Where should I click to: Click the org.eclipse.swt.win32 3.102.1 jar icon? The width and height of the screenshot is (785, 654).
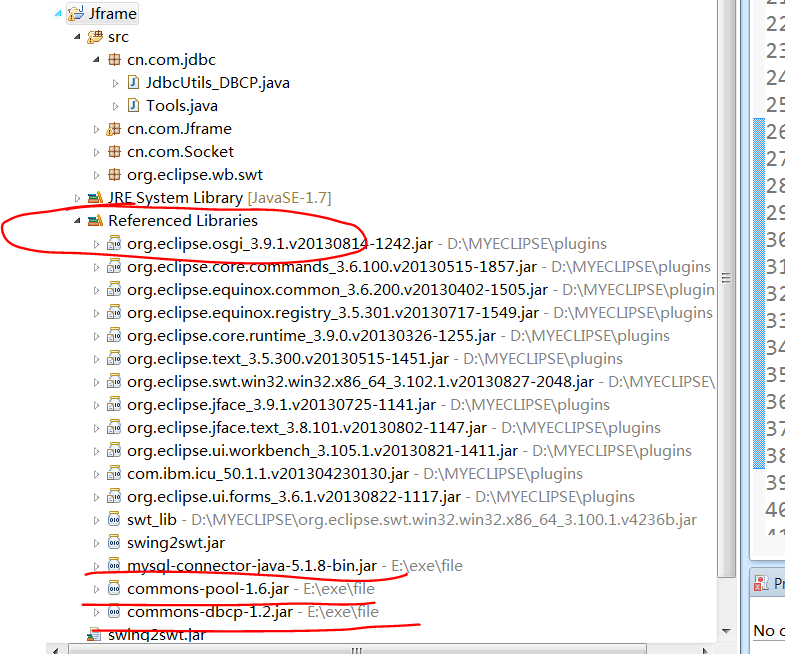click(114, 382)
